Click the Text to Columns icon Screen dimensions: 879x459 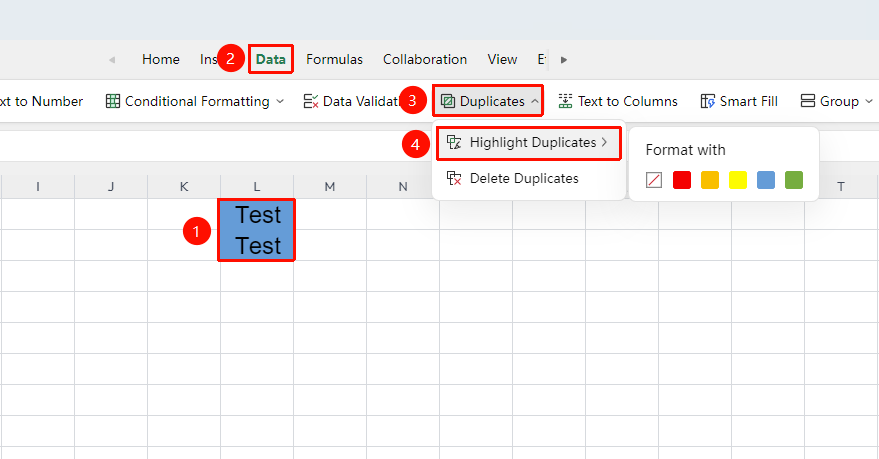565,101
